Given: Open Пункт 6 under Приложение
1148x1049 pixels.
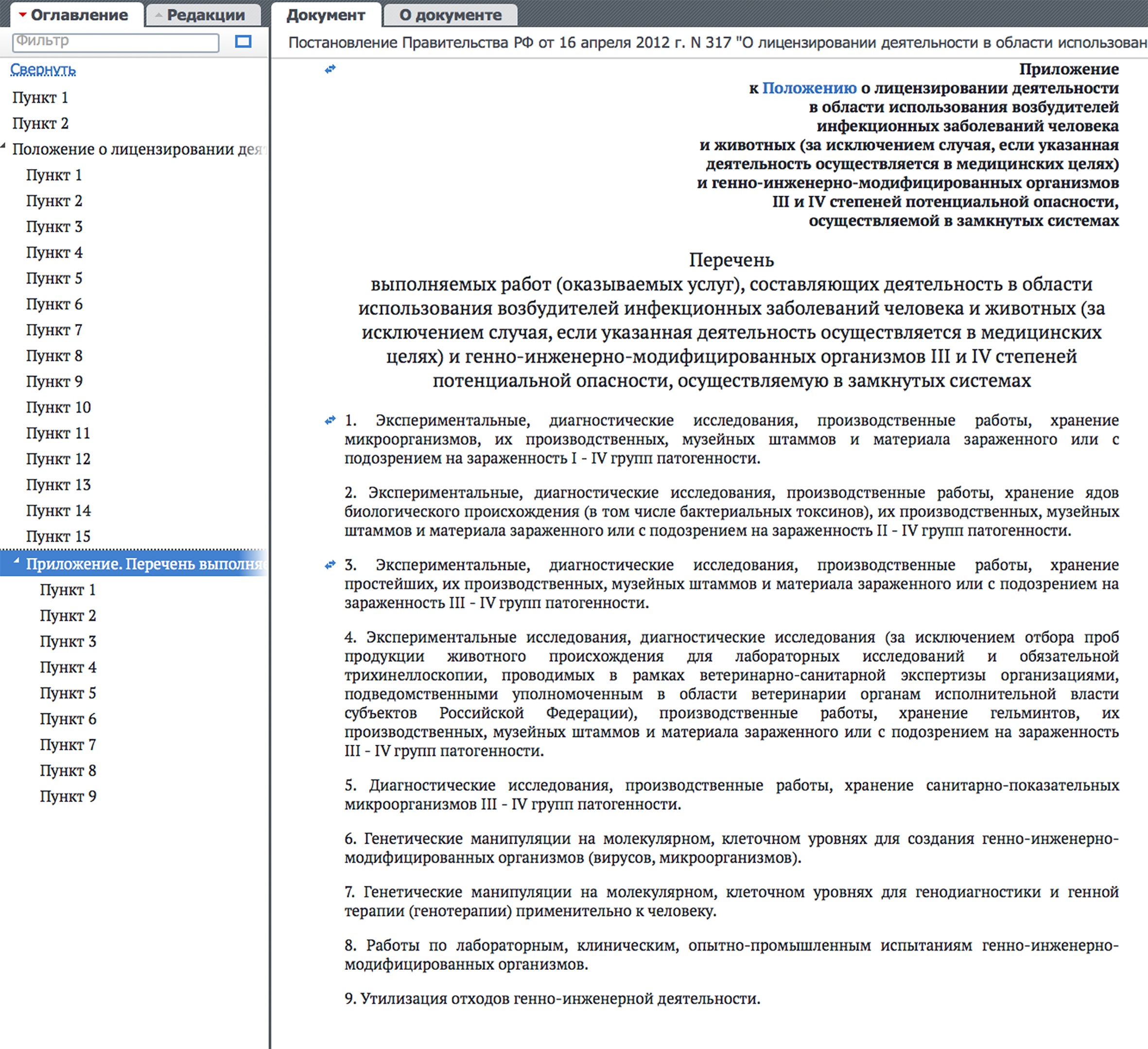Looking at the screenshot, I should tap(68, 719).
